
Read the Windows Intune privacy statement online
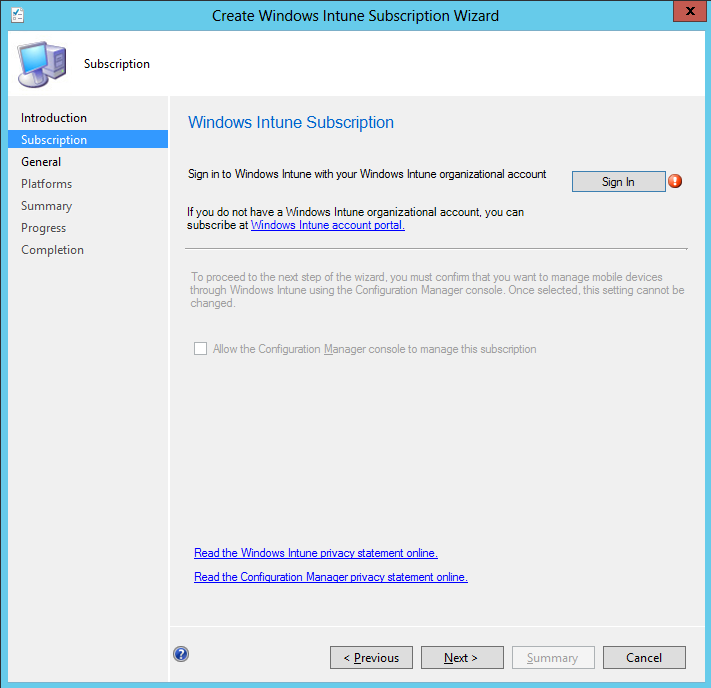point(316,553)
